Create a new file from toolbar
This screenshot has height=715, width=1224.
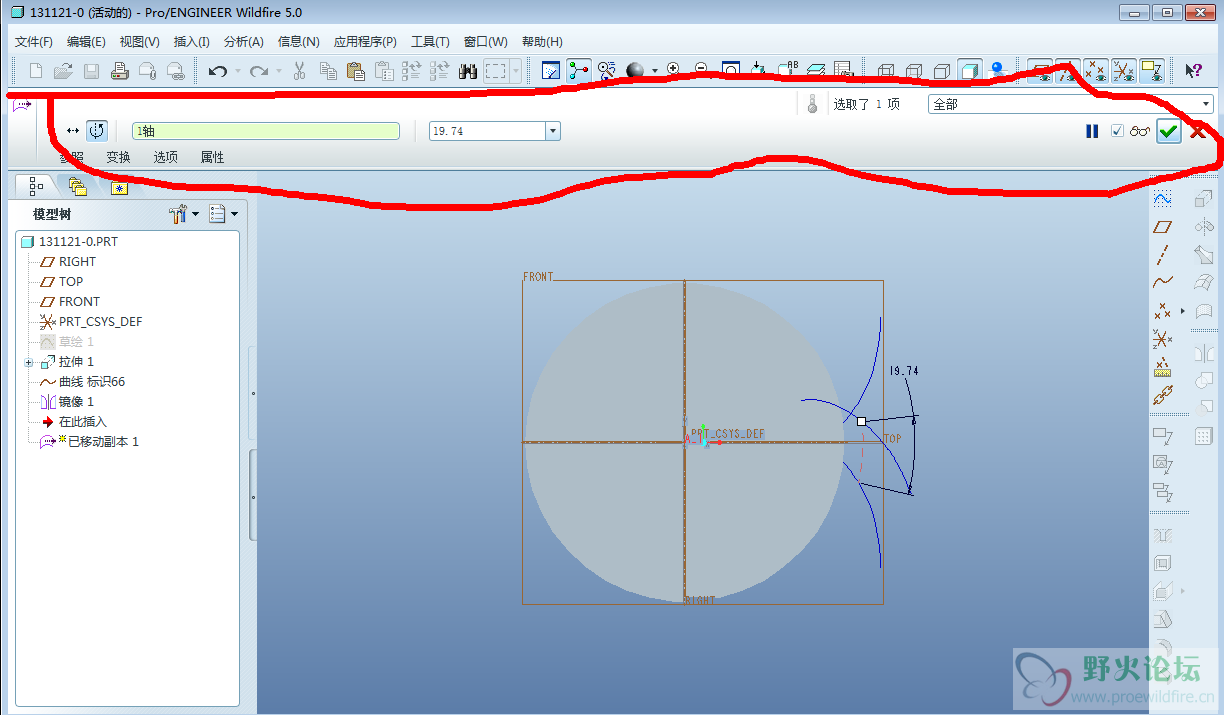click(x=36, y=71)
